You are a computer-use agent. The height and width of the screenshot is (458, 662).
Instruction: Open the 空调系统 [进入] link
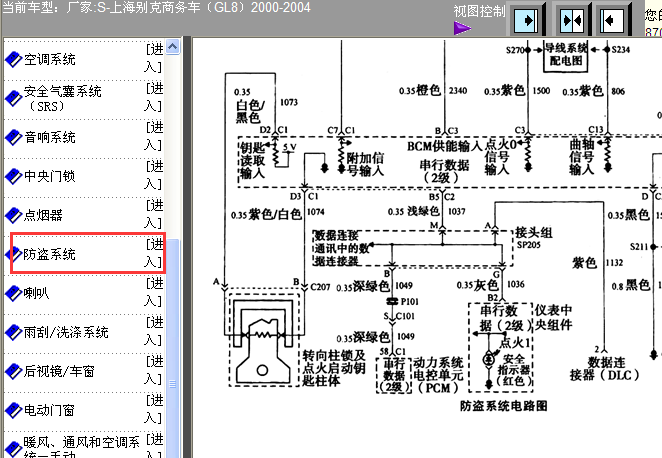(154, 58)
